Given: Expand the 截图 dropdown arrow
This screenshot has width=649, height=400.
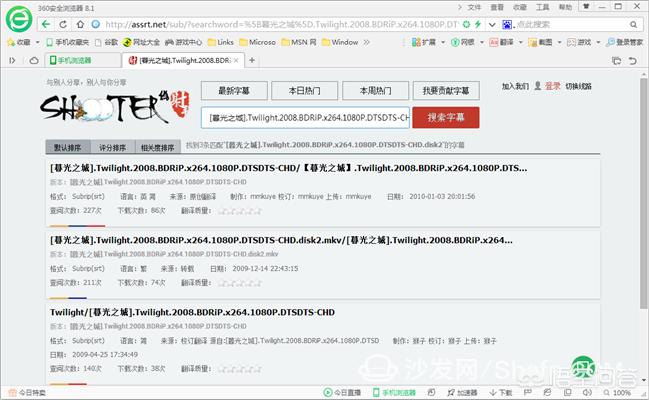Looking at the screenshot, I should [x=560, y=42].
